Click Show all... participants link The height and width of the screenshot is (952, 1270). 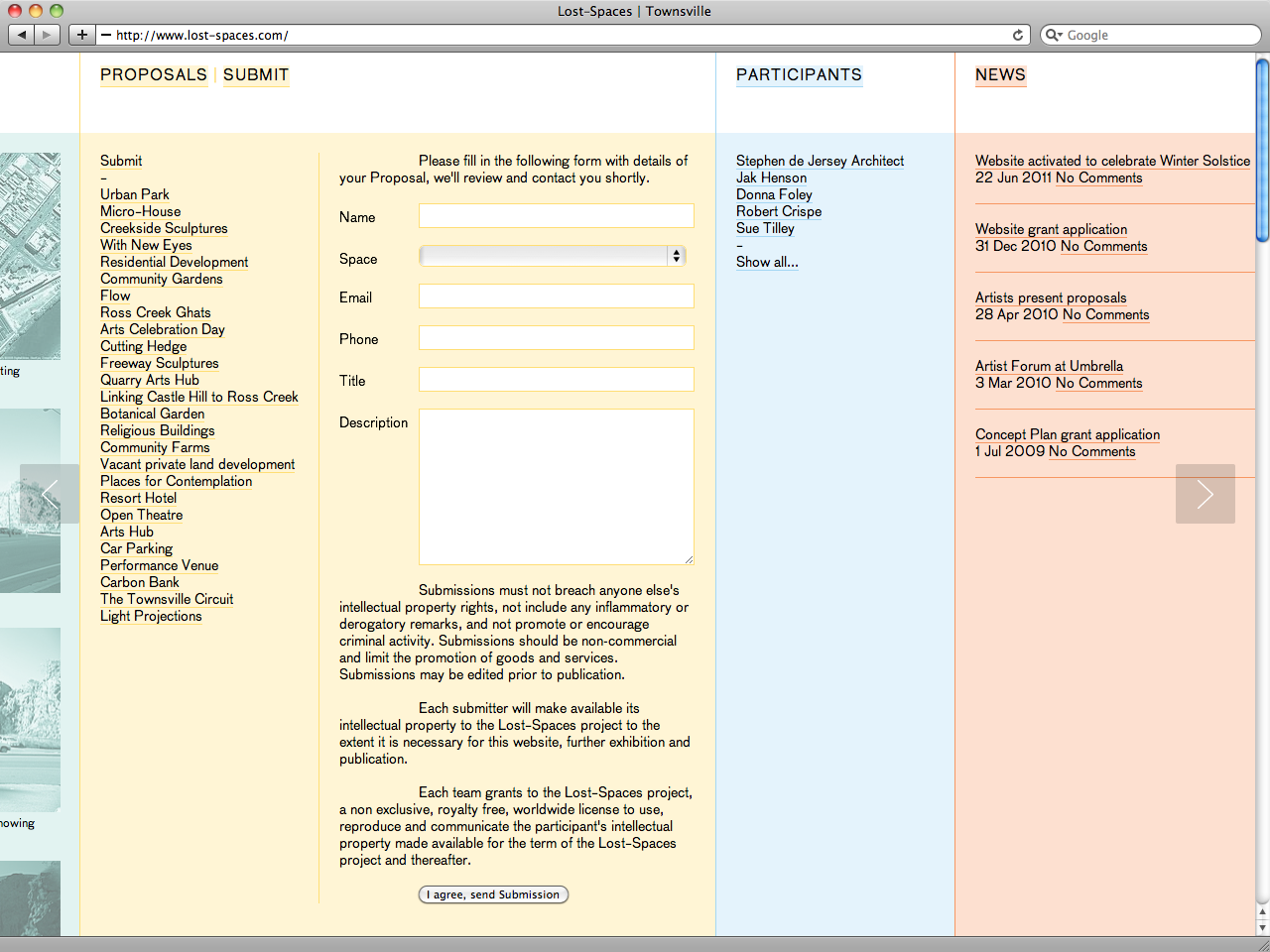pyautogui.click(x=767, y=262)
